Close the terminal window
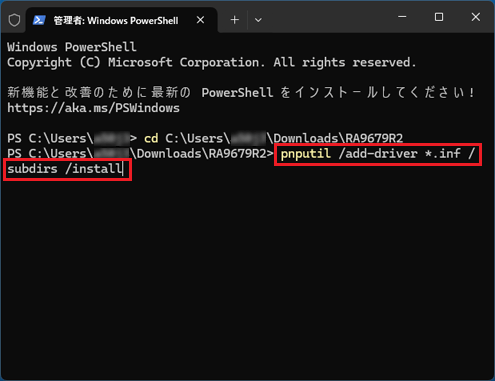 [476, 17]
